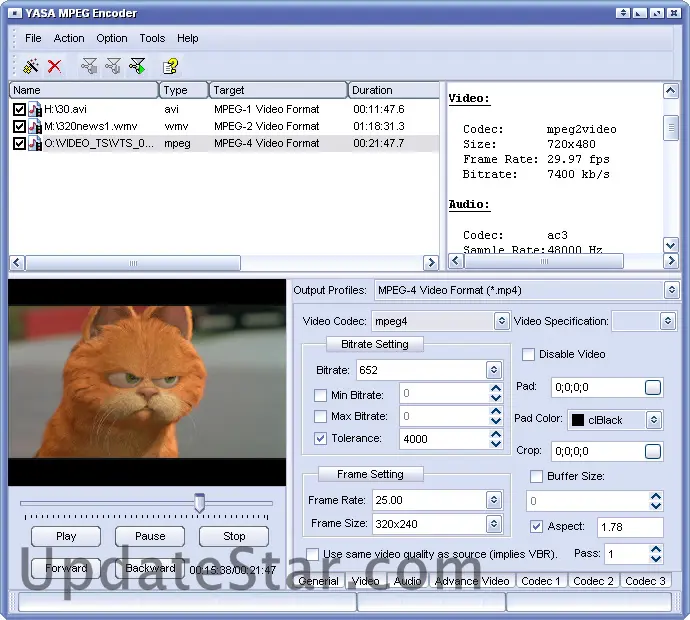Open the Action menu
This screenshot has width=690, height=620.
tap(69, 38)
